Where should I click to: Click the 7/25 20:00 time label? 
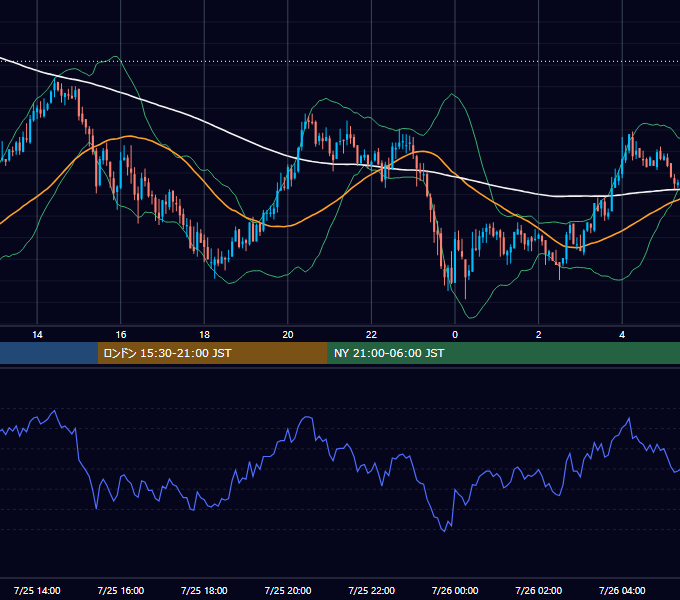pyautogui.click(x=288, y=590)
